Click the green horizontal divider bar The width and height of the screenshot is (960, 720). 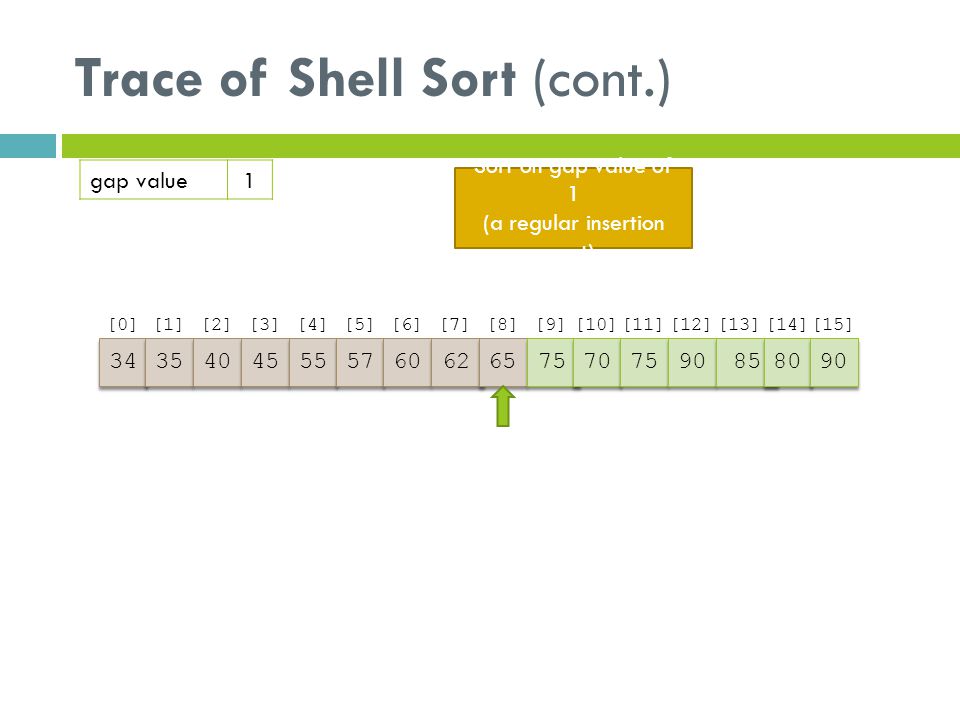(511, 146)
